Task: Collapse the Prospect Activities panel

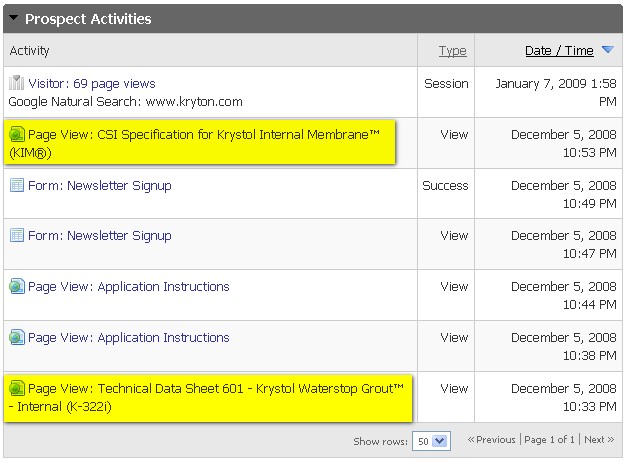Action: [14, 19]
